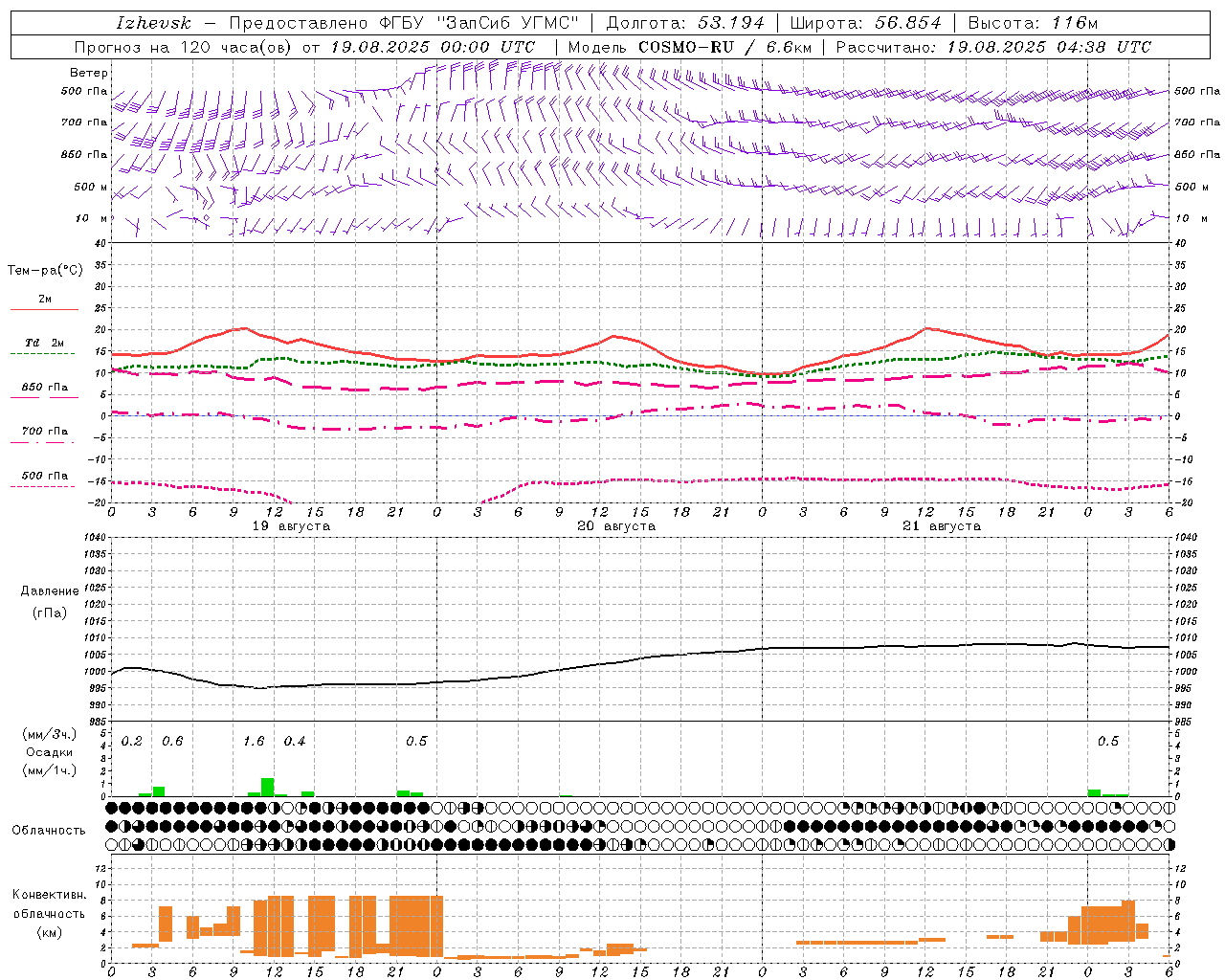Click the date label "19 августа"

pyautogui.click(x=291, y=526)
